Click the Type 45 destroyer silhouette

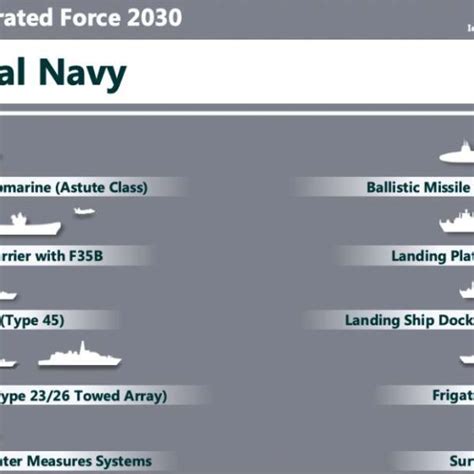click(8, 295)
